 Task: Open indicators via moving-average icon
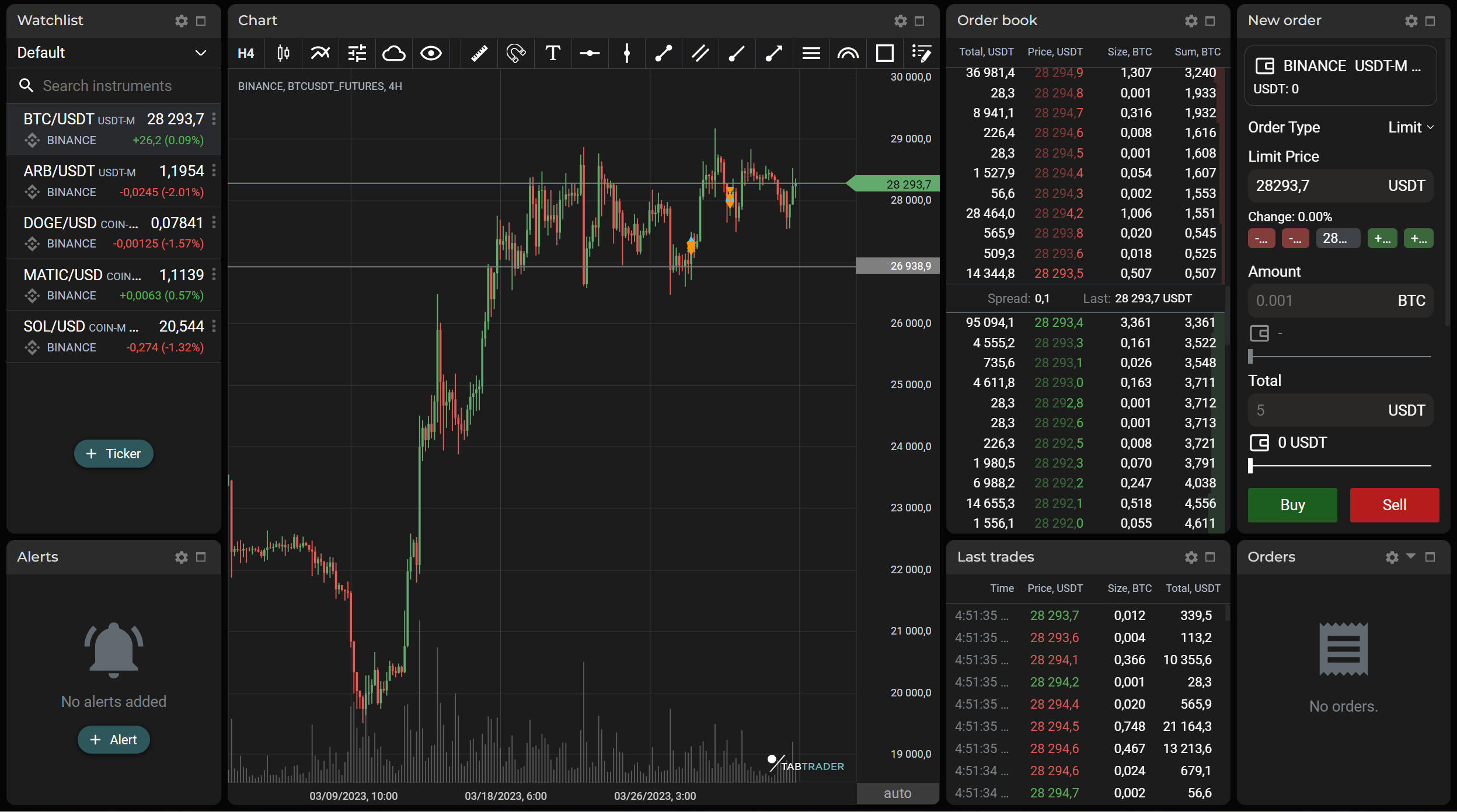click(320, 54)
